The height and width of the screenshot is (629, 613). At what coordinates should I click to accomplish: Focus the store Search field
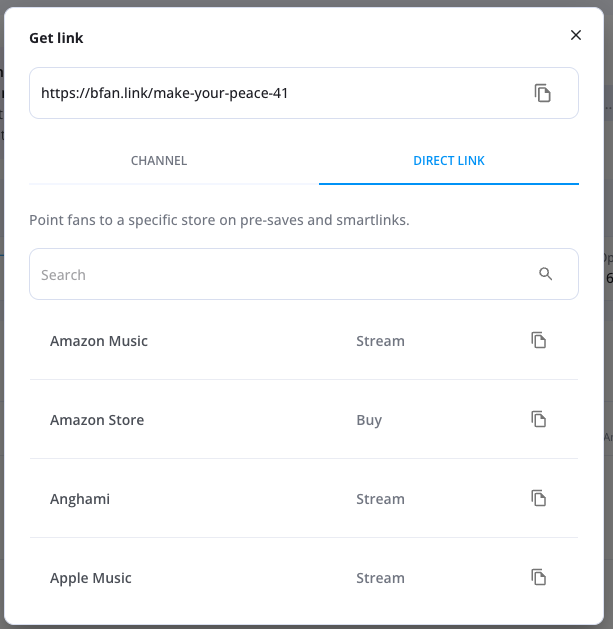pyautogui.click(x=280, y=274)
